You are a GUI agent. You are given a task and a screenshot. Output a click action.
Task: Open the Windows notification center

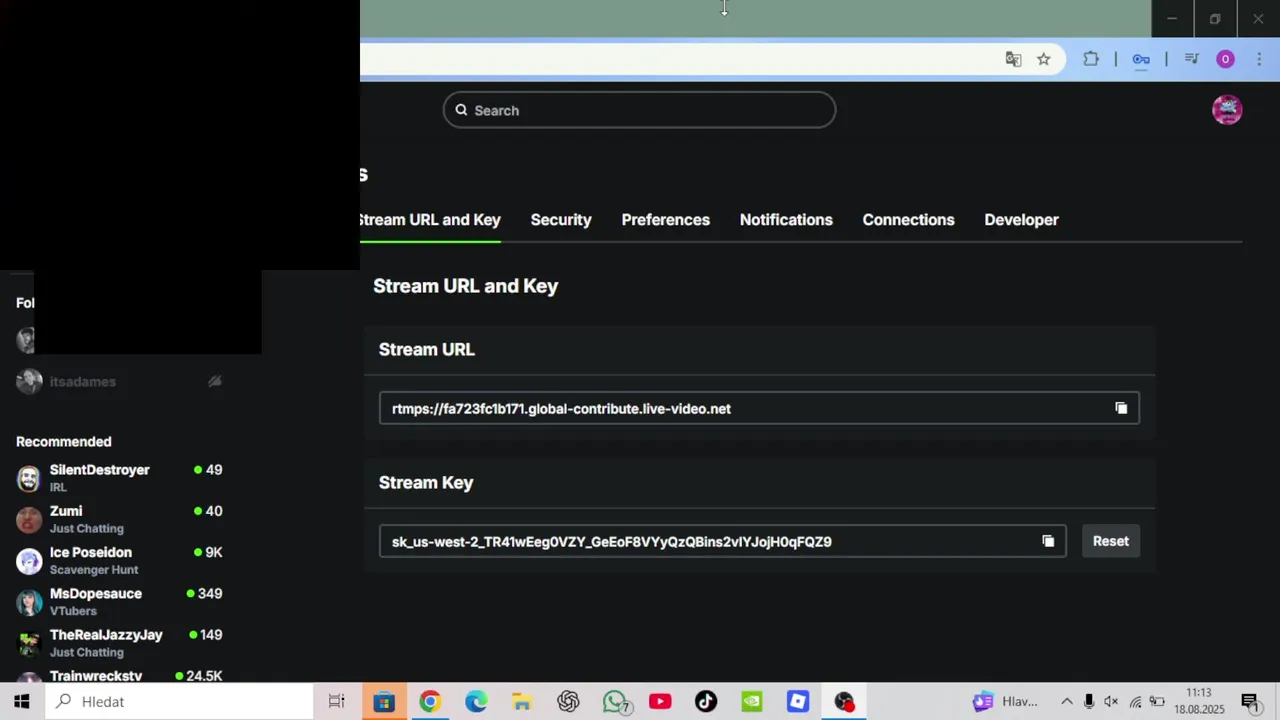coord(1249,702)
